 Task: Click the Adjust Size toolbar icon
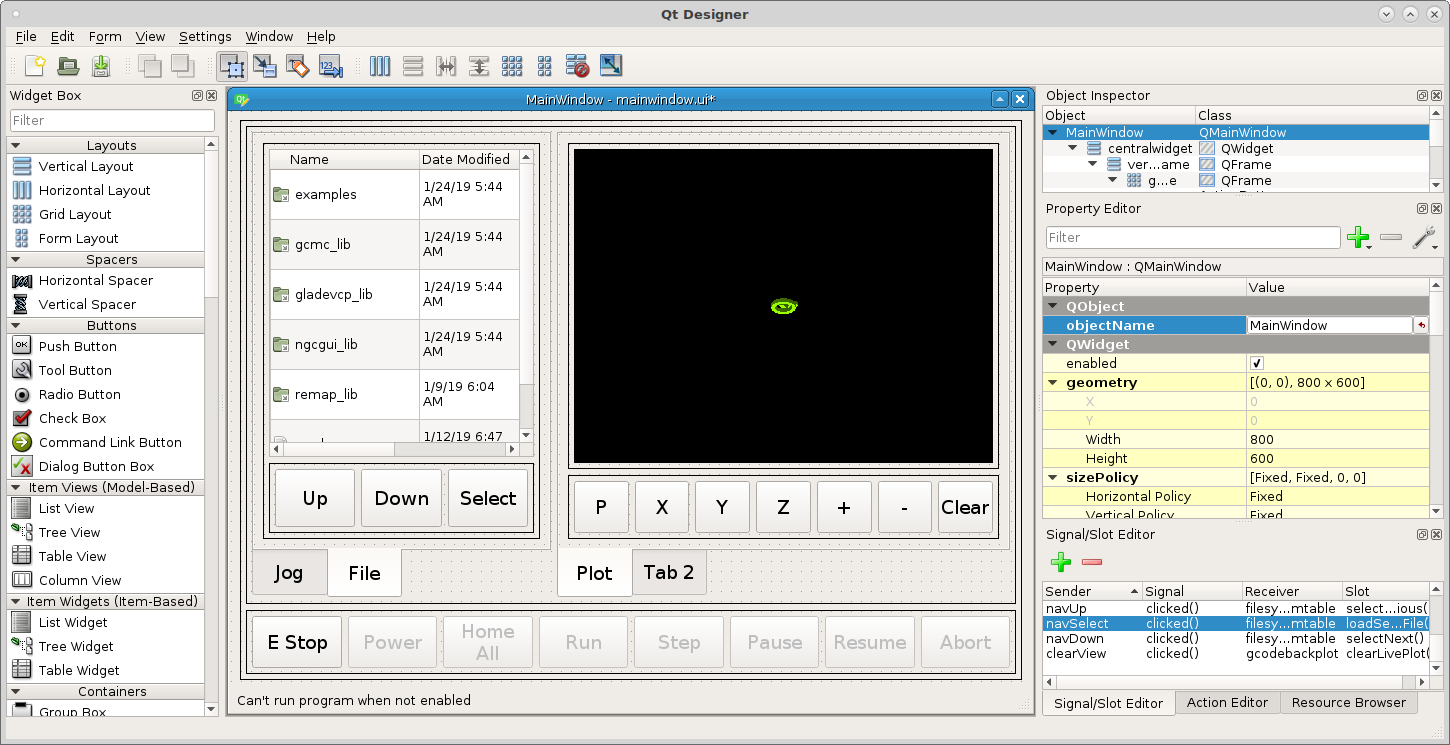(x=611, y=66)
